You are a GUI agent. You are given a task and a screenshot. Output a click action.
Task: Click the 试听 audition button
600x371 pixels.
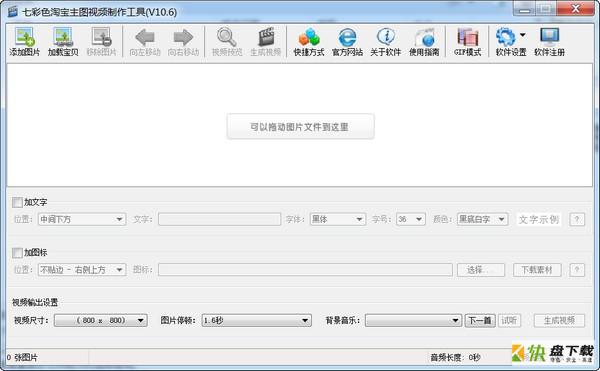[x=509, y=320]
